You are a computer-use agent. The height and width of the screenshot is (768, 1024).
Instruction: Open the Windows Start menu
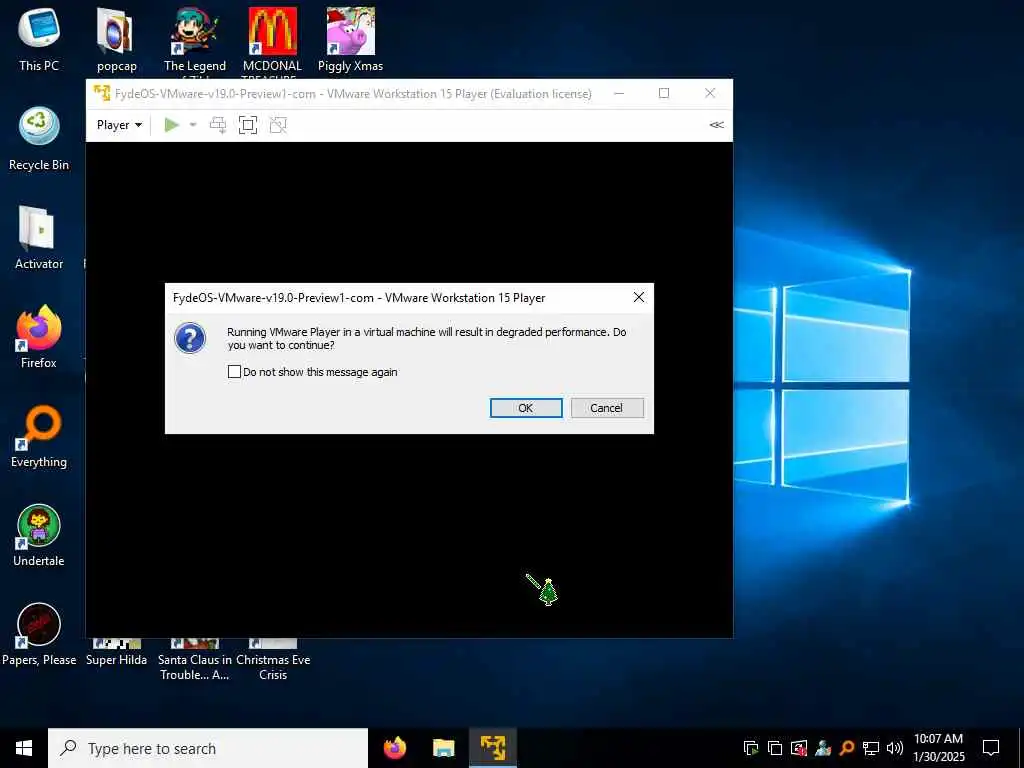[24, 748]
